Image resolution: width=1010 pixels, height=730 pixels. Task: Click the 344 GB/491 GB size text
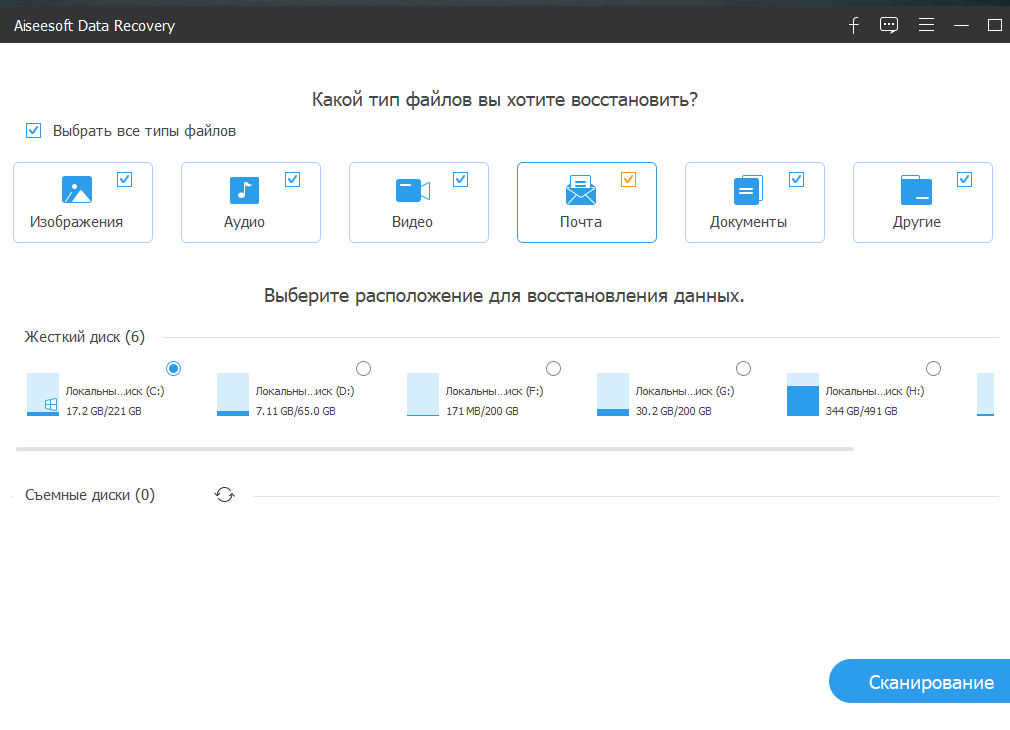(862, 411)
